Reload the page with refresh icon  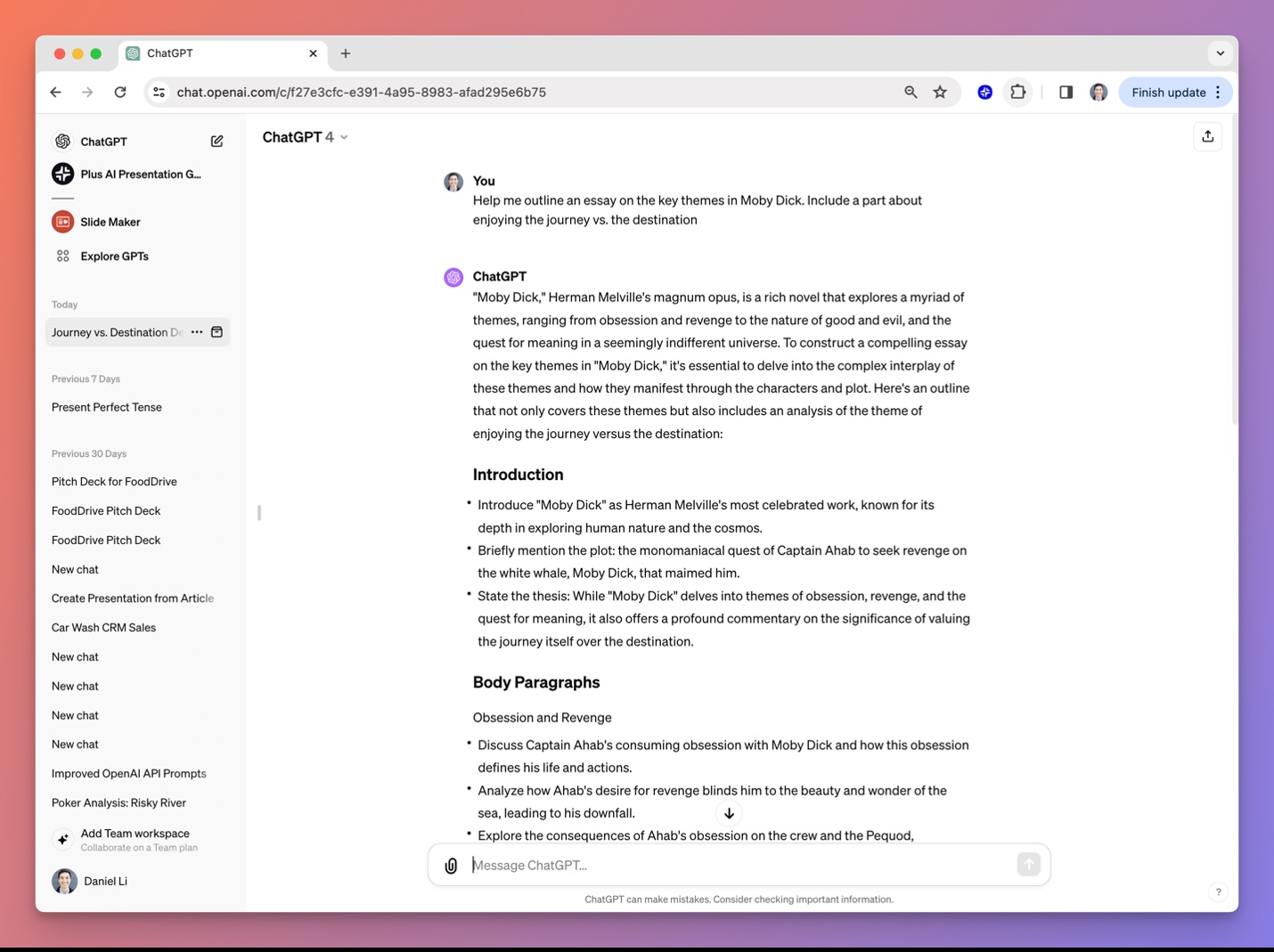[x=120, y=92]
